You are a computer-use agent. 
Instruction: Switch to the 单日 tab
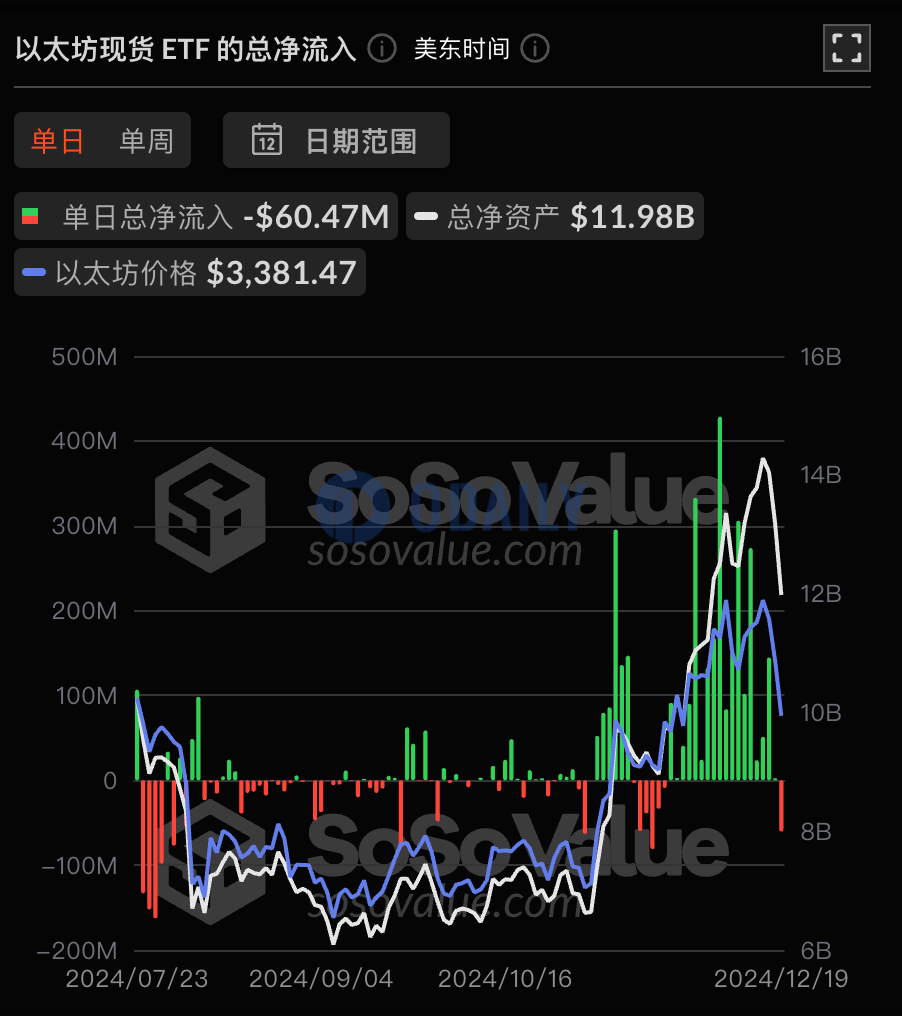(x=58, y=140)
